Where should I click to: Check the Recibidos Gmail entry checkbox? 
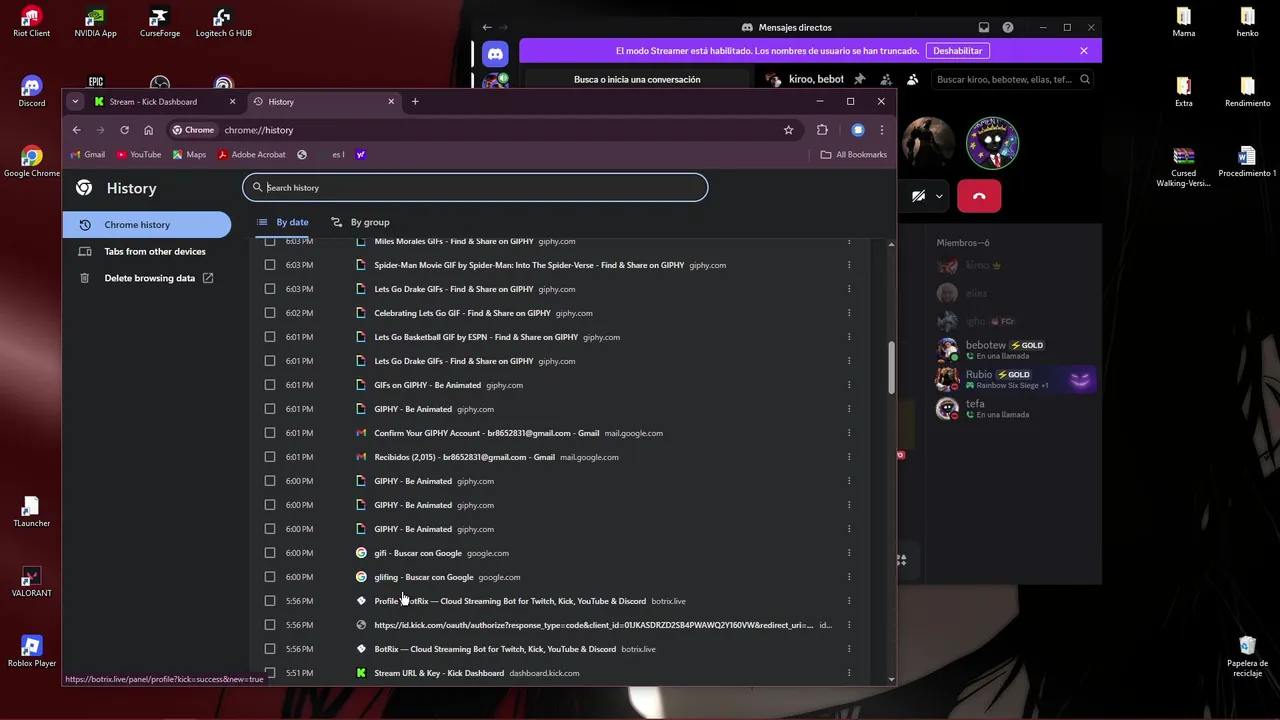click(270, 457)
